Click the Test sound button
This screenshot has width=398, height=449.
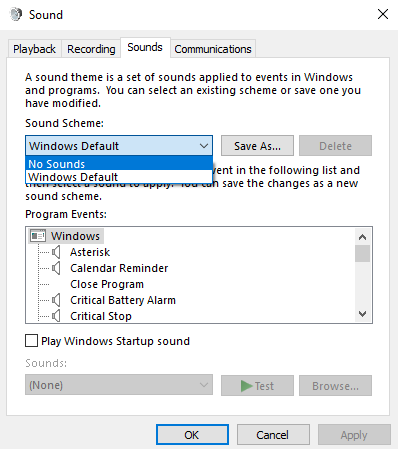point(257,386)
